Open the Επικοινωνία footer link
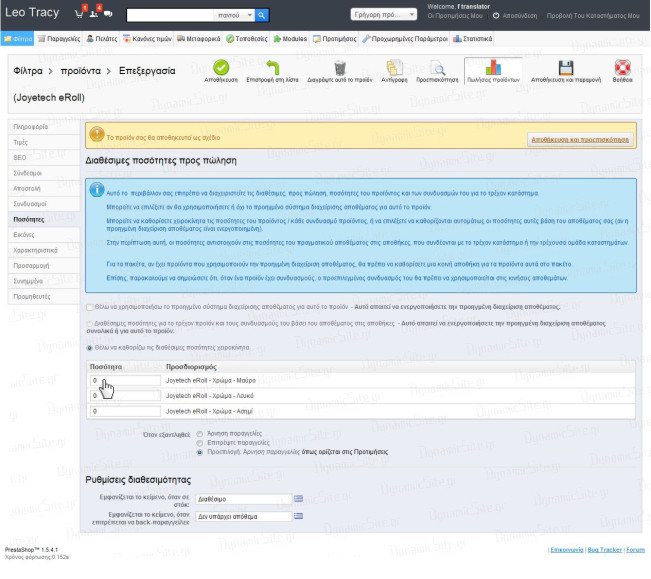651x579 pixels. (567, 550)
